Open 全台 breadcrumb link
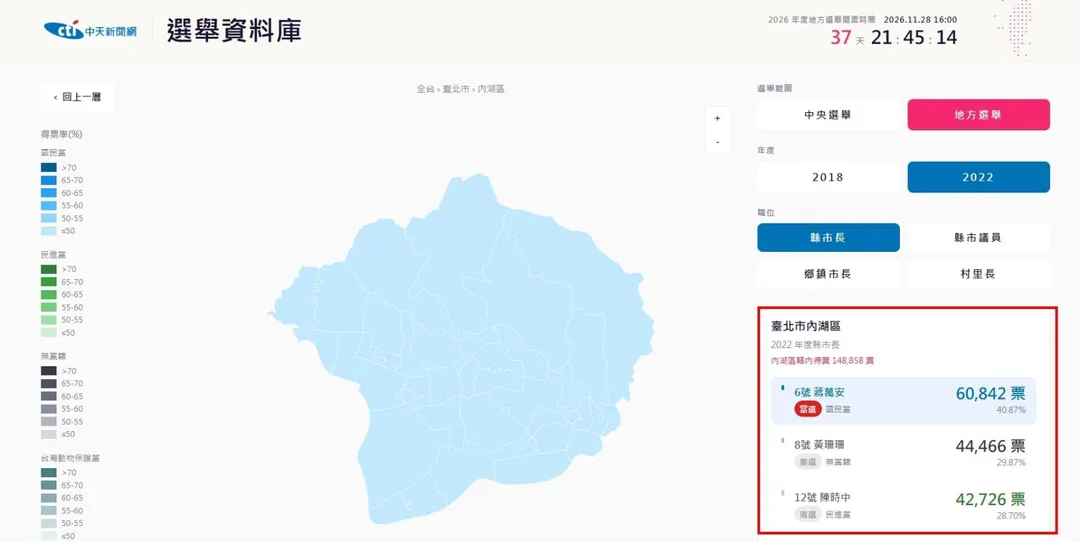Viewport: 1080px width, 542px height. [425, 89]
